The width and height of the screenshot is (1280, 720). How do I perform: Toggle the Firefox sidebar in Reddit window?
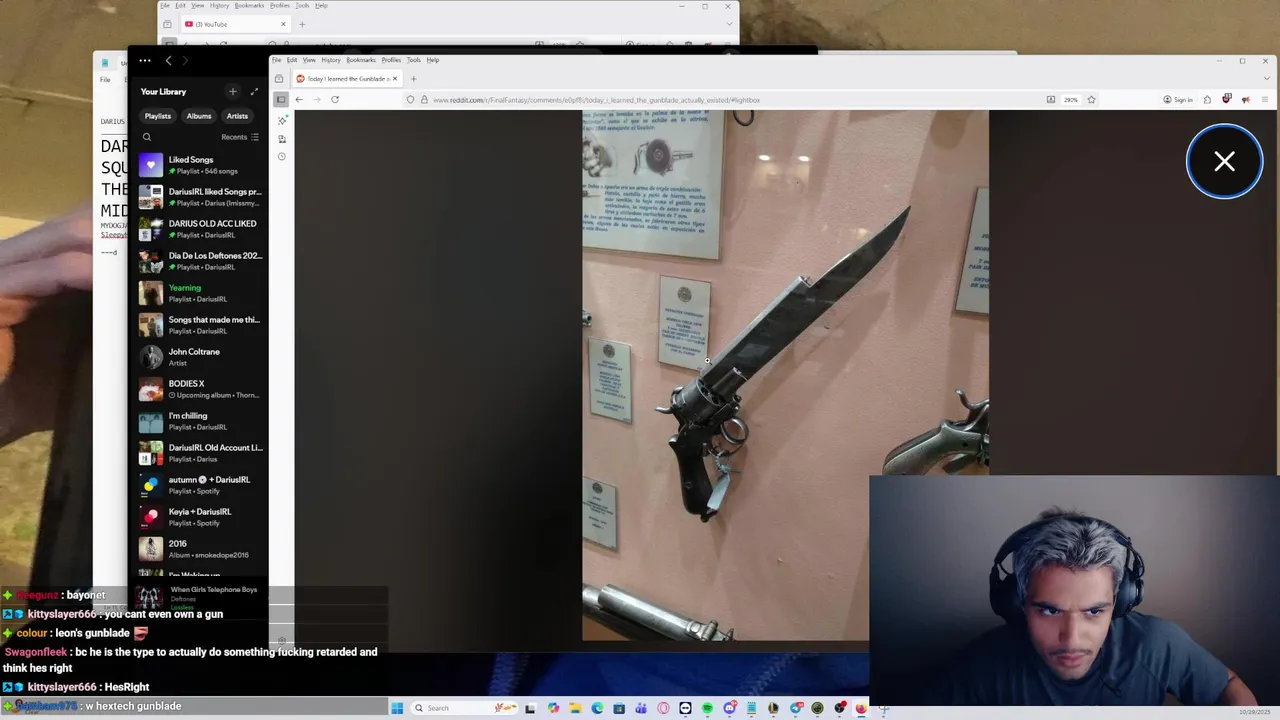pos(281,99)
